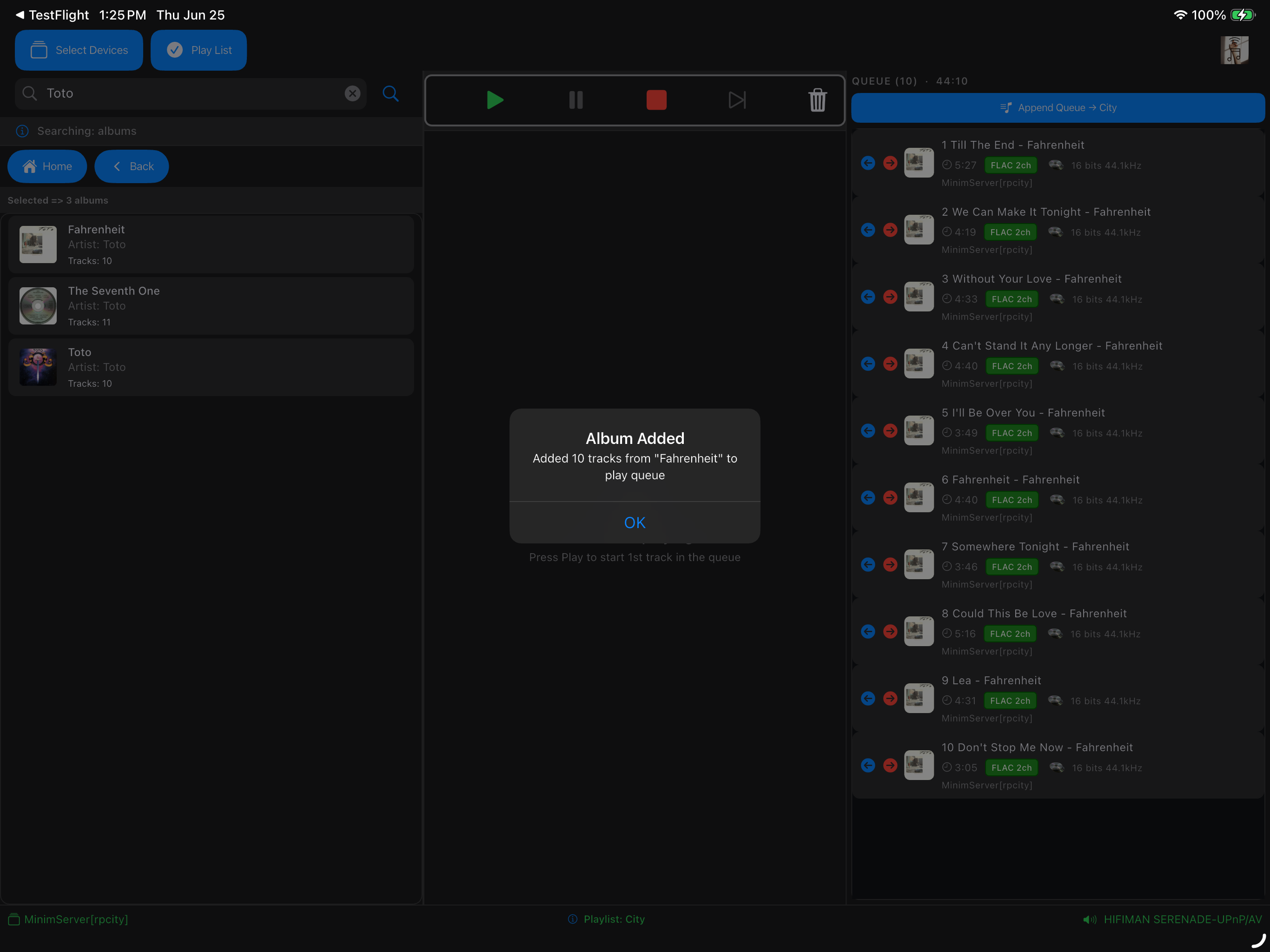Click blue left arrow on track 6 Fahrenheit
Image resolution: width=1270 pixels, height=952 pixels.
868,498
